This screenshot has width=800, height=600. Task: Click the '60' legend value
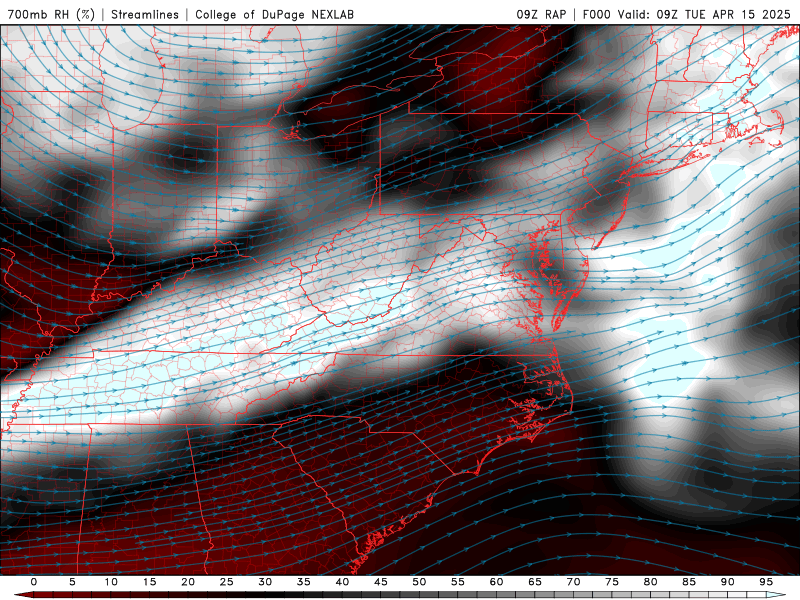pos(496,582)
